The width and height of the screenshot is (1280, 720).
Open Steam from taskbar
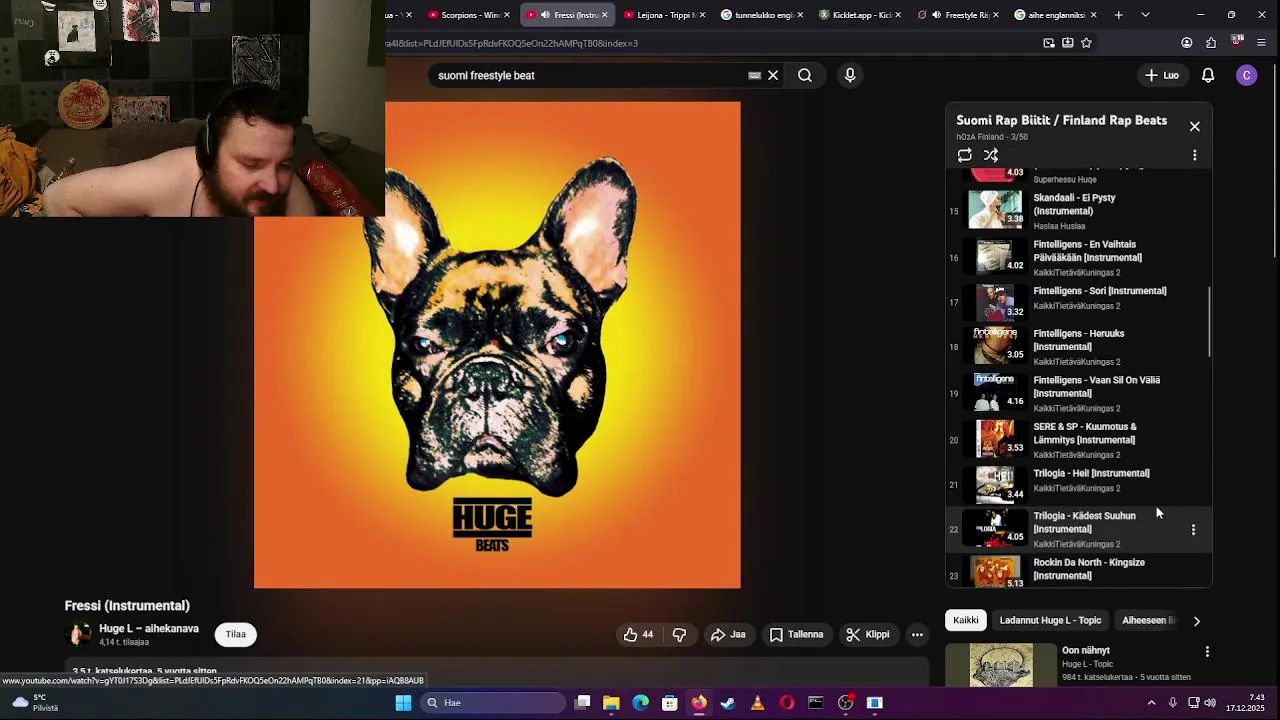pos(728,703)
